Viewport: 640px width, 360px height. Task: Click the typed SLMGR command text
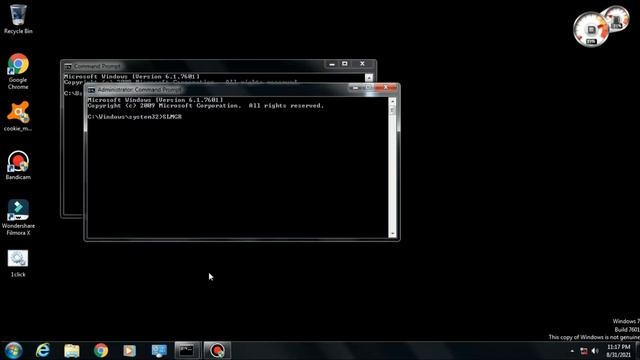[x=172, y=117]
